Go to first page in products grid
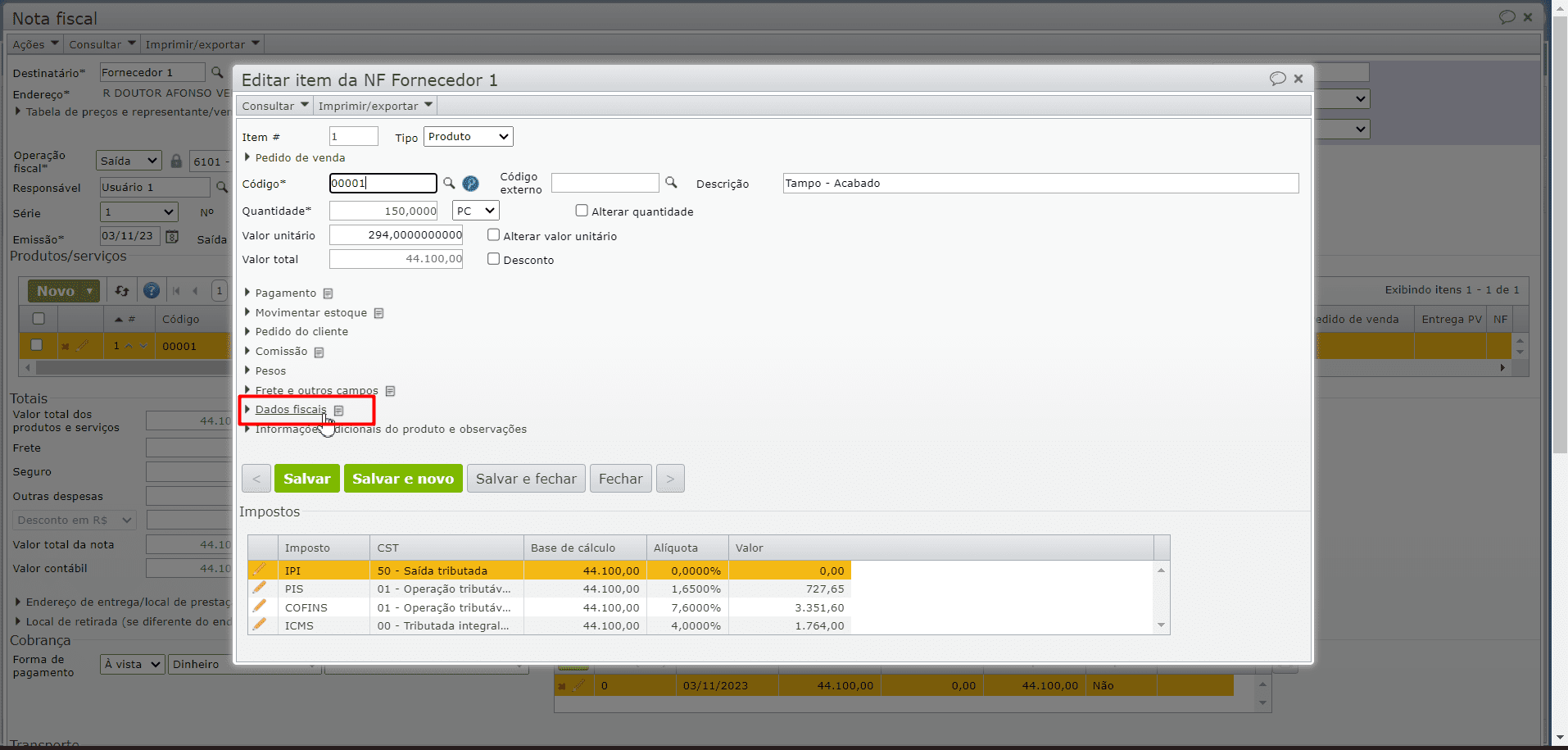The width and height of the screenshot is (1568, 750). [x=176, y=291]
